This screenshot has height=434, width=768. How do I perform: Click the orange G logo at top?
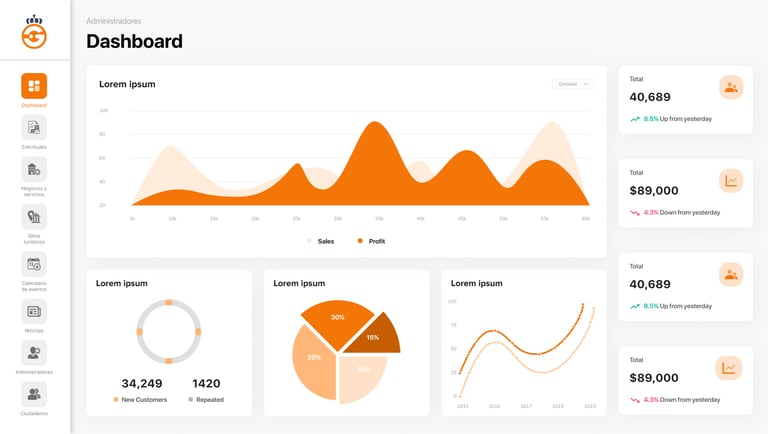[x=34, y=32]
